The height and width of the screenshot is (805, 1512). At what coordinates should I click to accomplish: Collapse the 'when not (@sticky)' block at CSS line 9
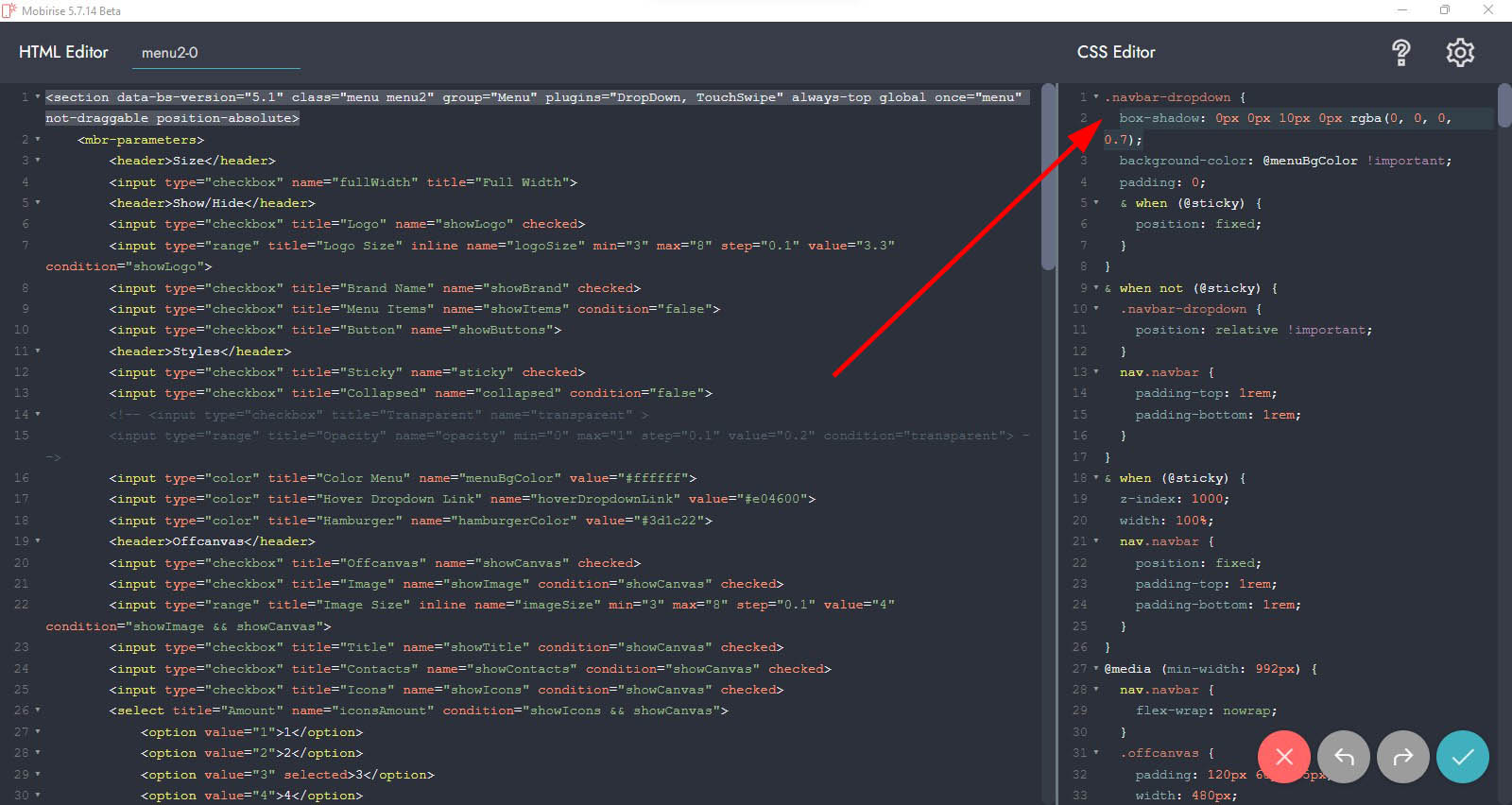pos(1096,288)
